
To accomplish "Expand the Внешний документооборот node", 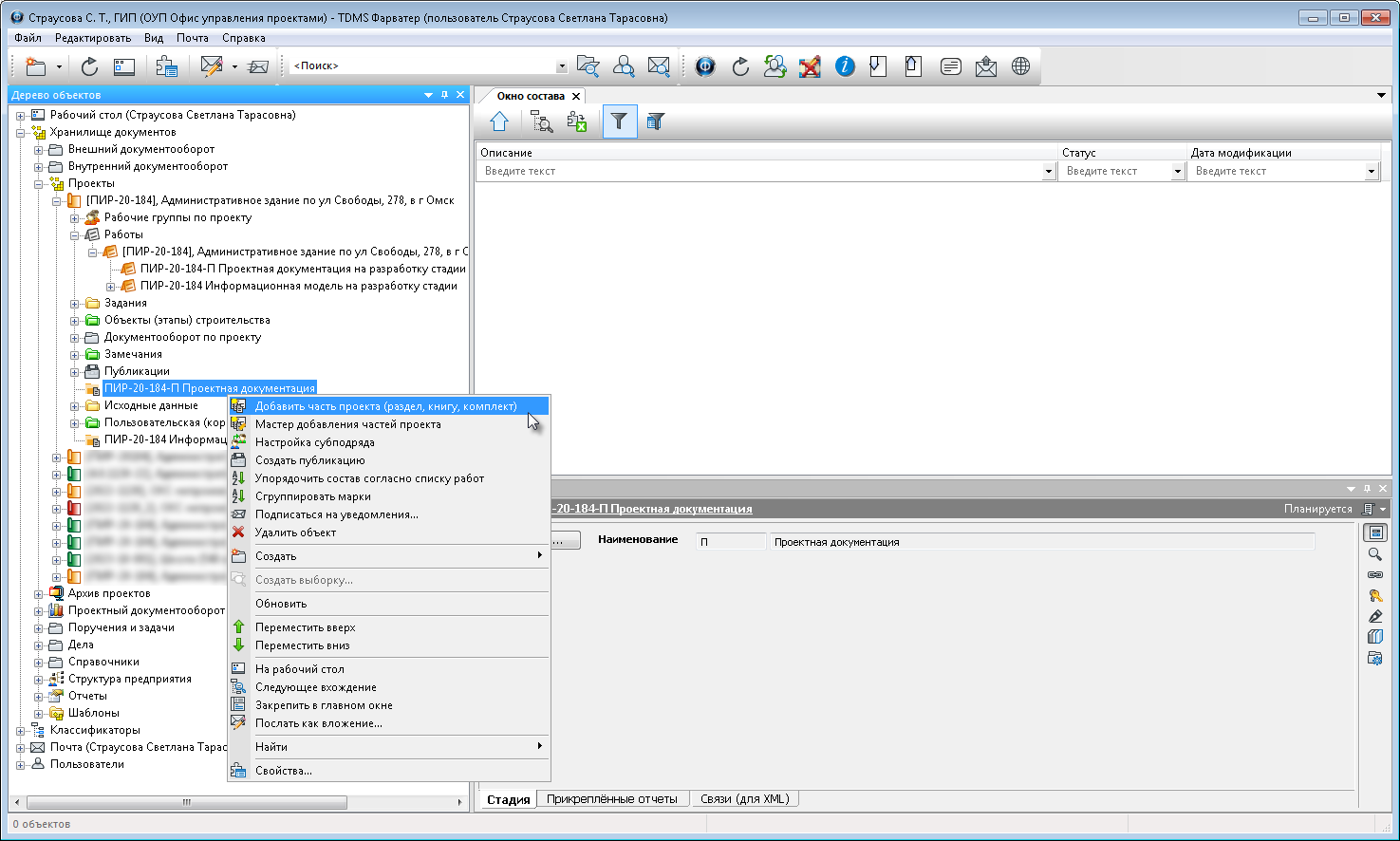I will click(x=39, y=150).
